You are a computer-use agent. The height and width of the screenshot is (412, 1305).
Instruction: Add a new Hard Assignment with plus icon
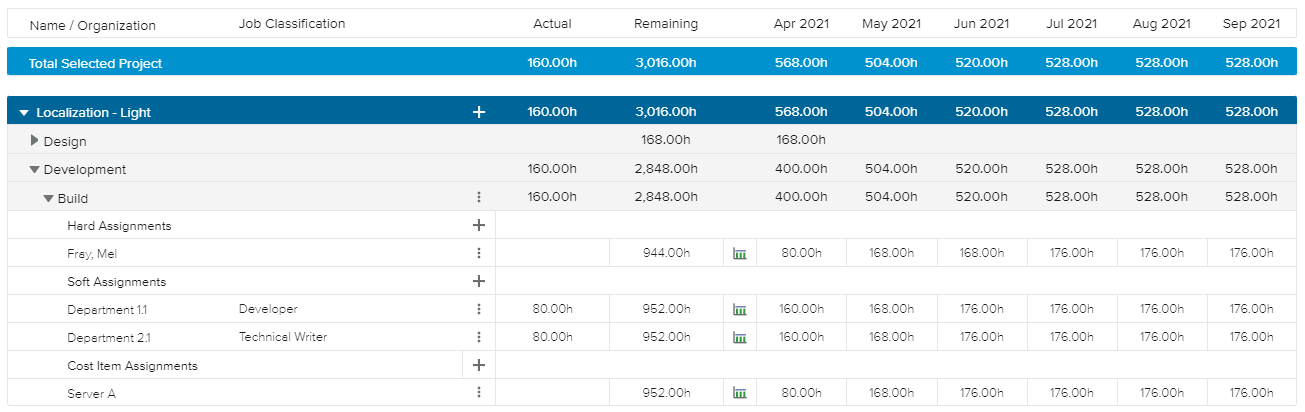tap(478, 226)
